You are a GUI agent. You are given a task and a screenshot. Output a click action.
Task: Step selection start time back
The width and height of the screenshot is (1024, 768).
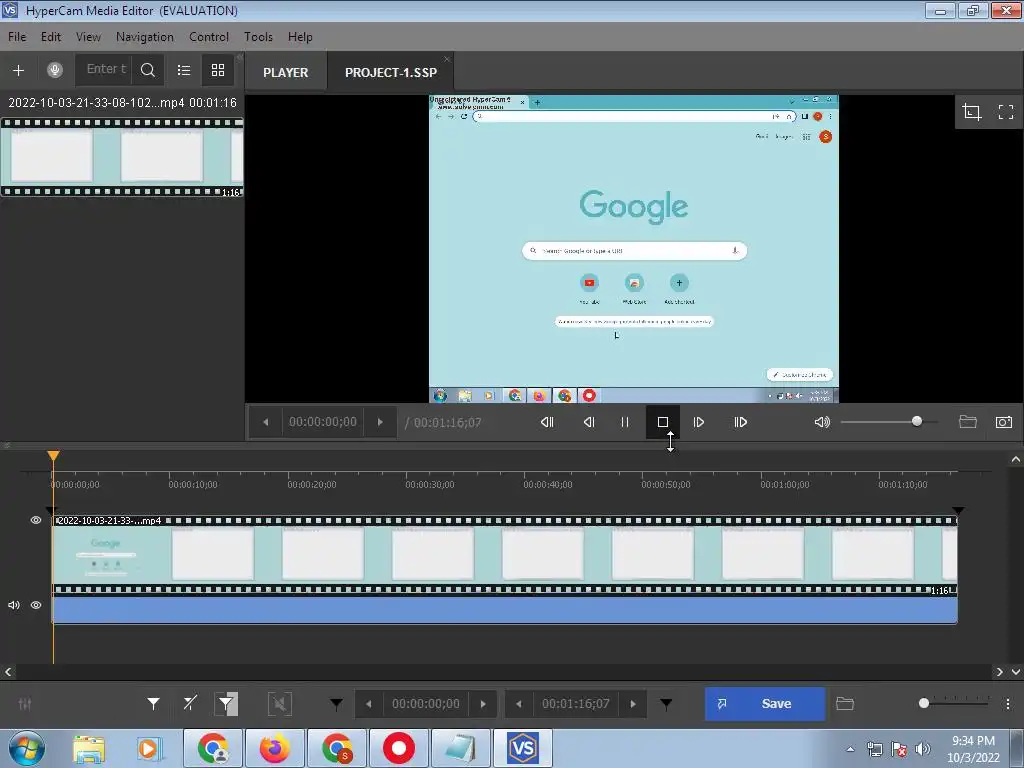pos(369,704)
